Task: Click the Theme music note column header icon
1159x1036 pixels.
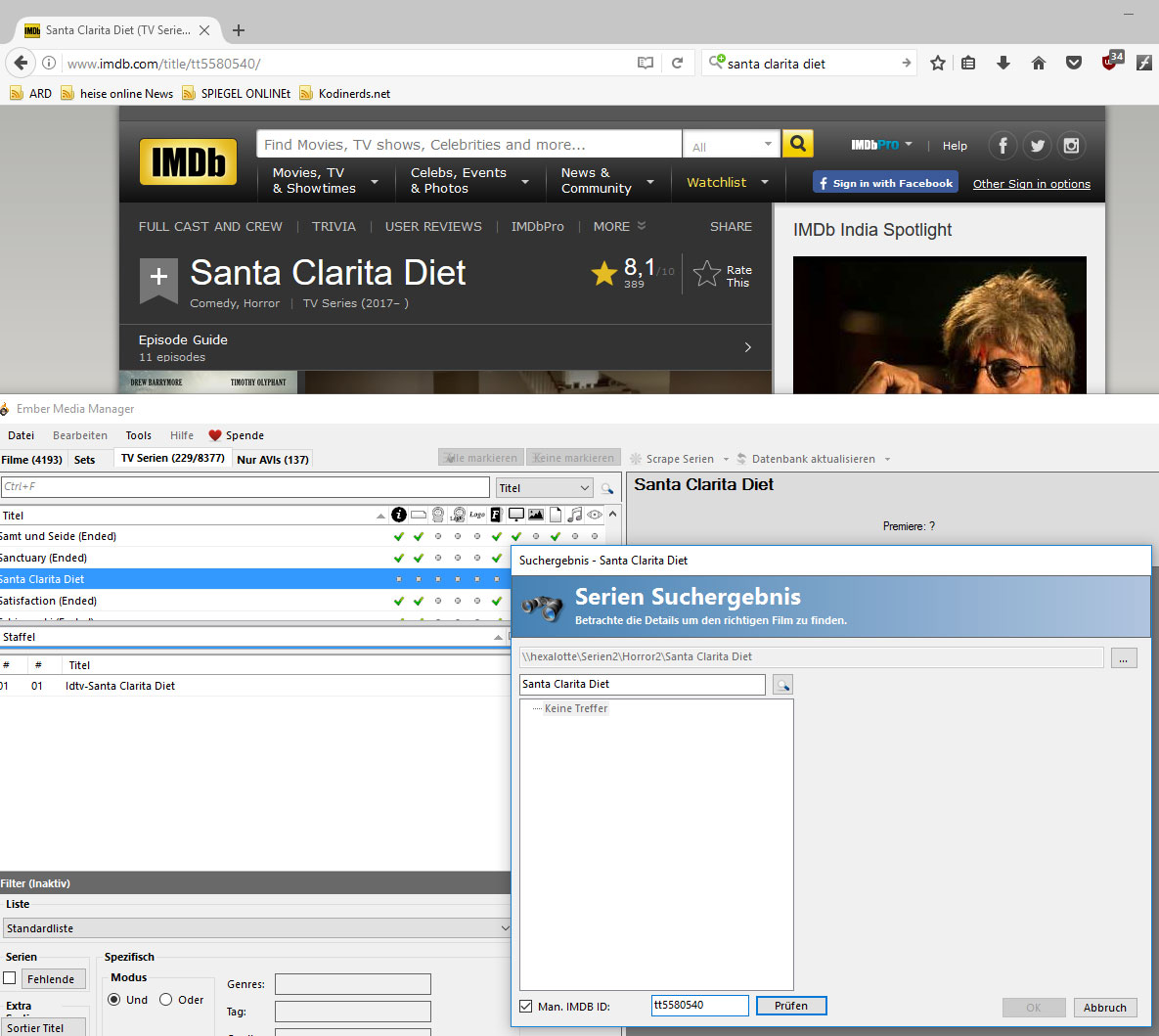Action: [x=575, y=515]
